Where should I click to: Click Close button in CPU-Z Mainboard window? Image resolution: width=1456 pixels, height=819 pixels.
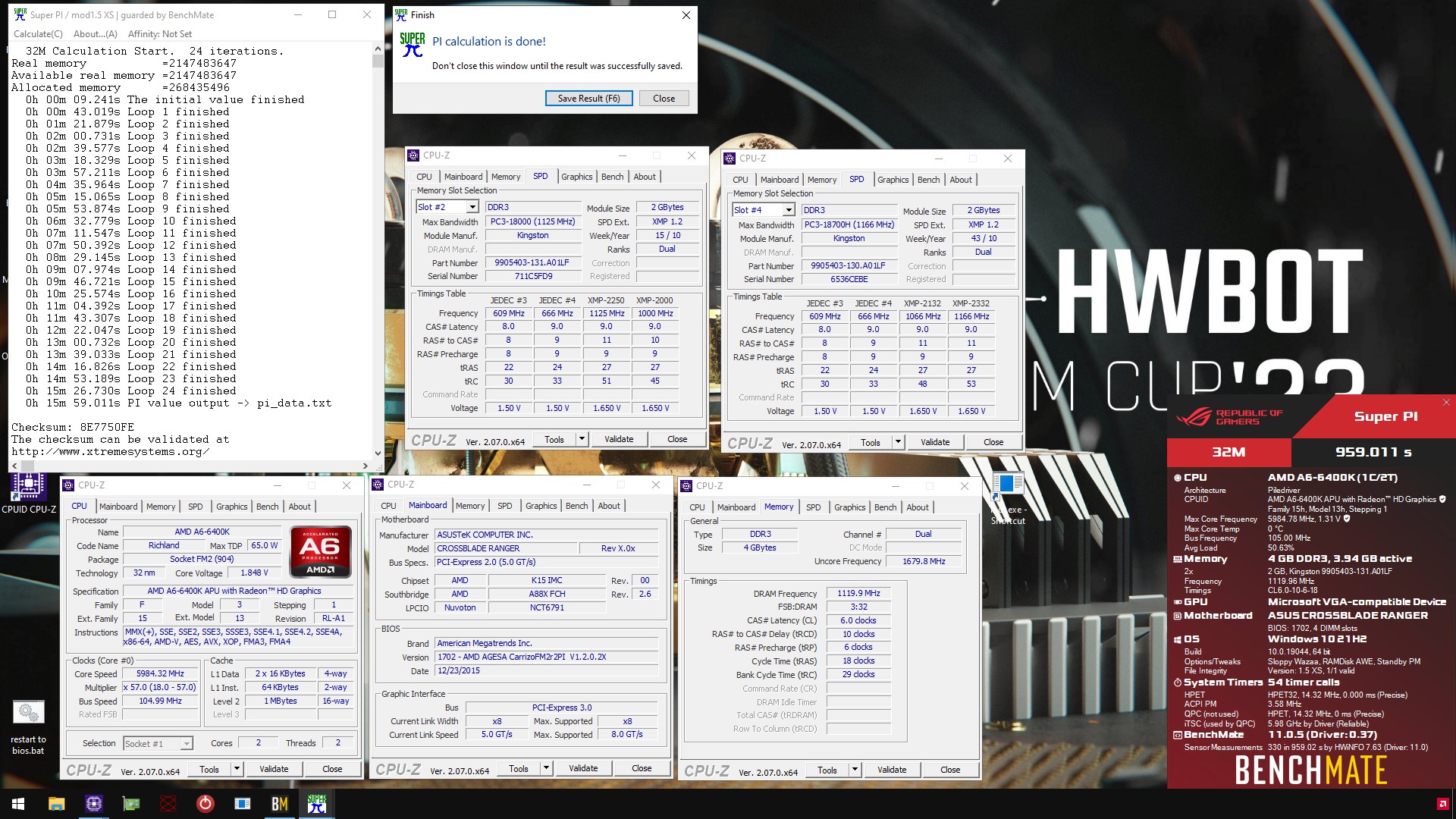[642, 768]
